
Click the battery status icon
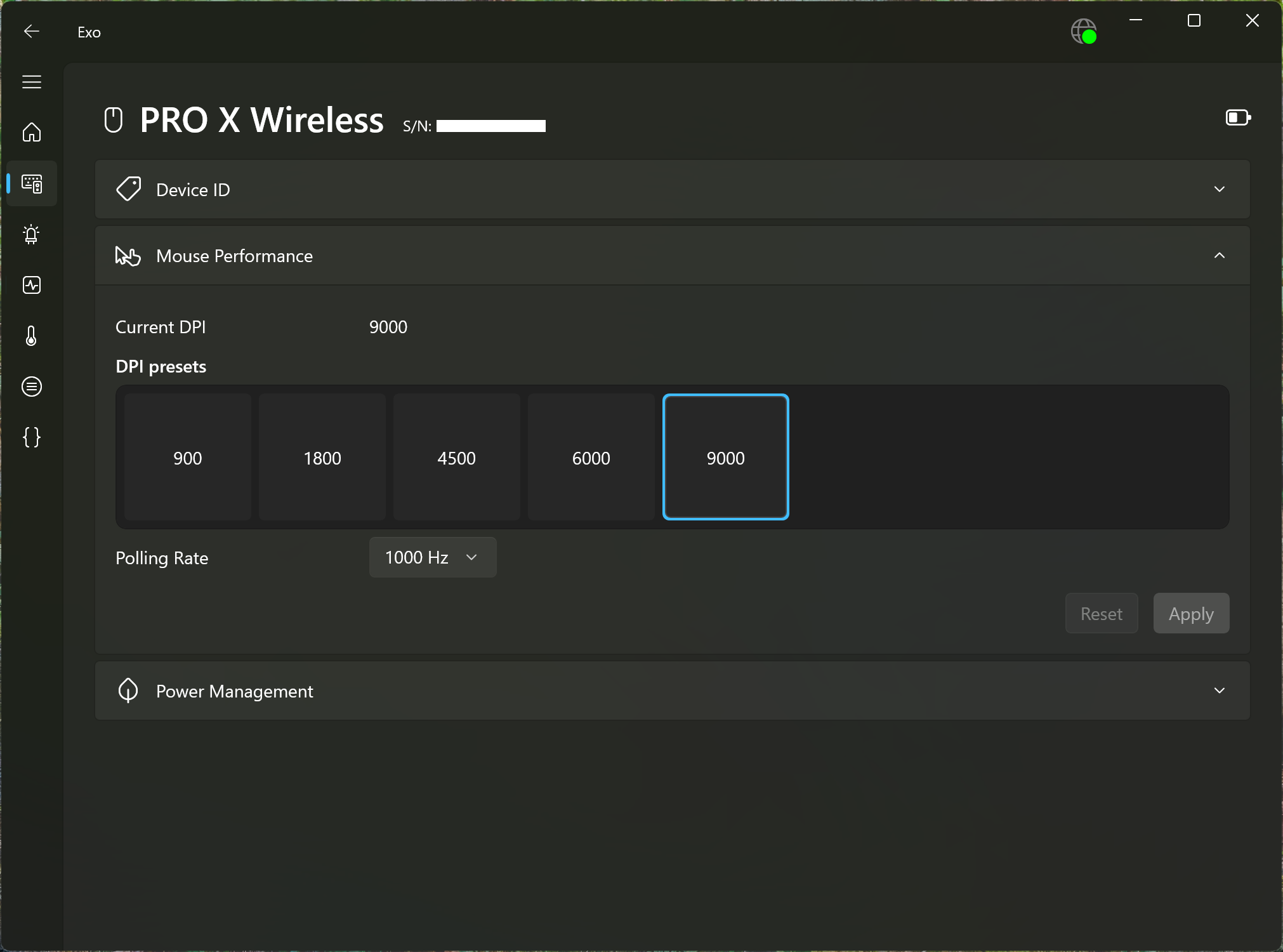[1237, 117]
